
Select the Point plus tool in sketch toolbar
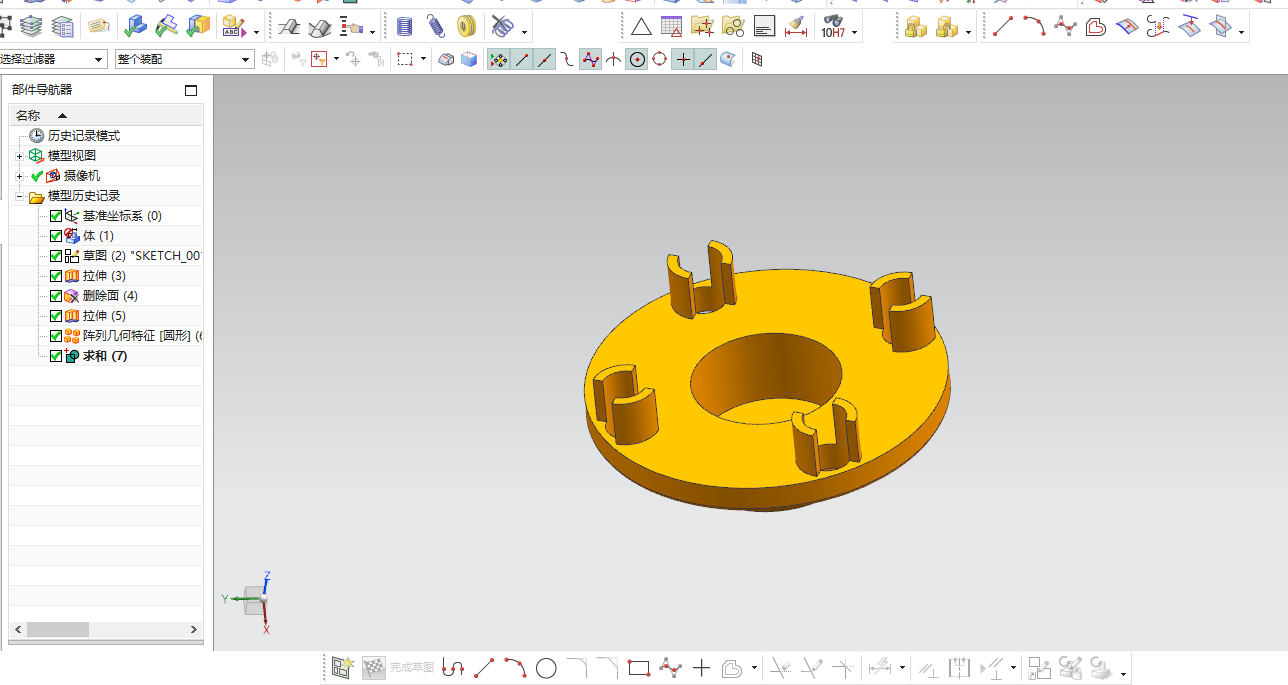pos(701,668)
